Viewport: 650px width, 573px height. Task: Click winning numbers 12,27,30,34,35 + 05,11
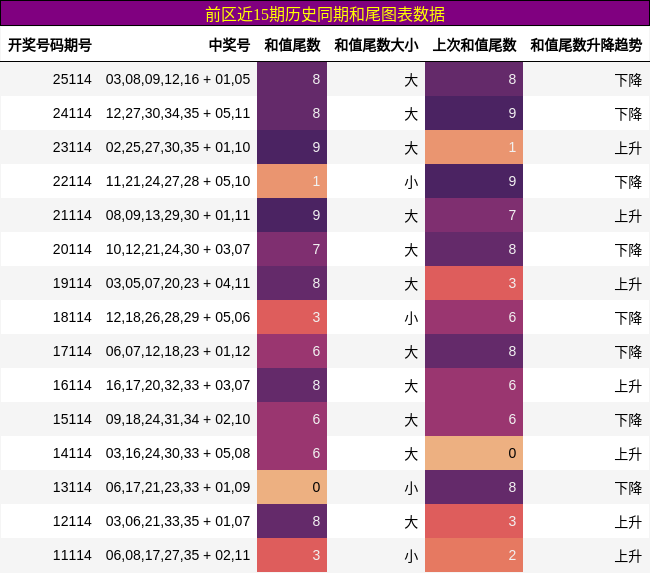pyautogui.click(x=178, y=113)
